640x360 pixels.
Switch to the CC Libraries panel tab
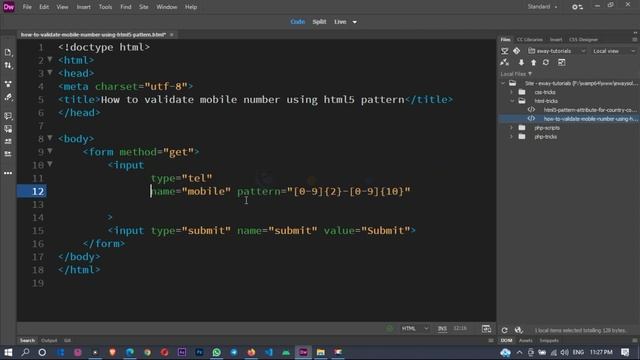tap(529, 40)
